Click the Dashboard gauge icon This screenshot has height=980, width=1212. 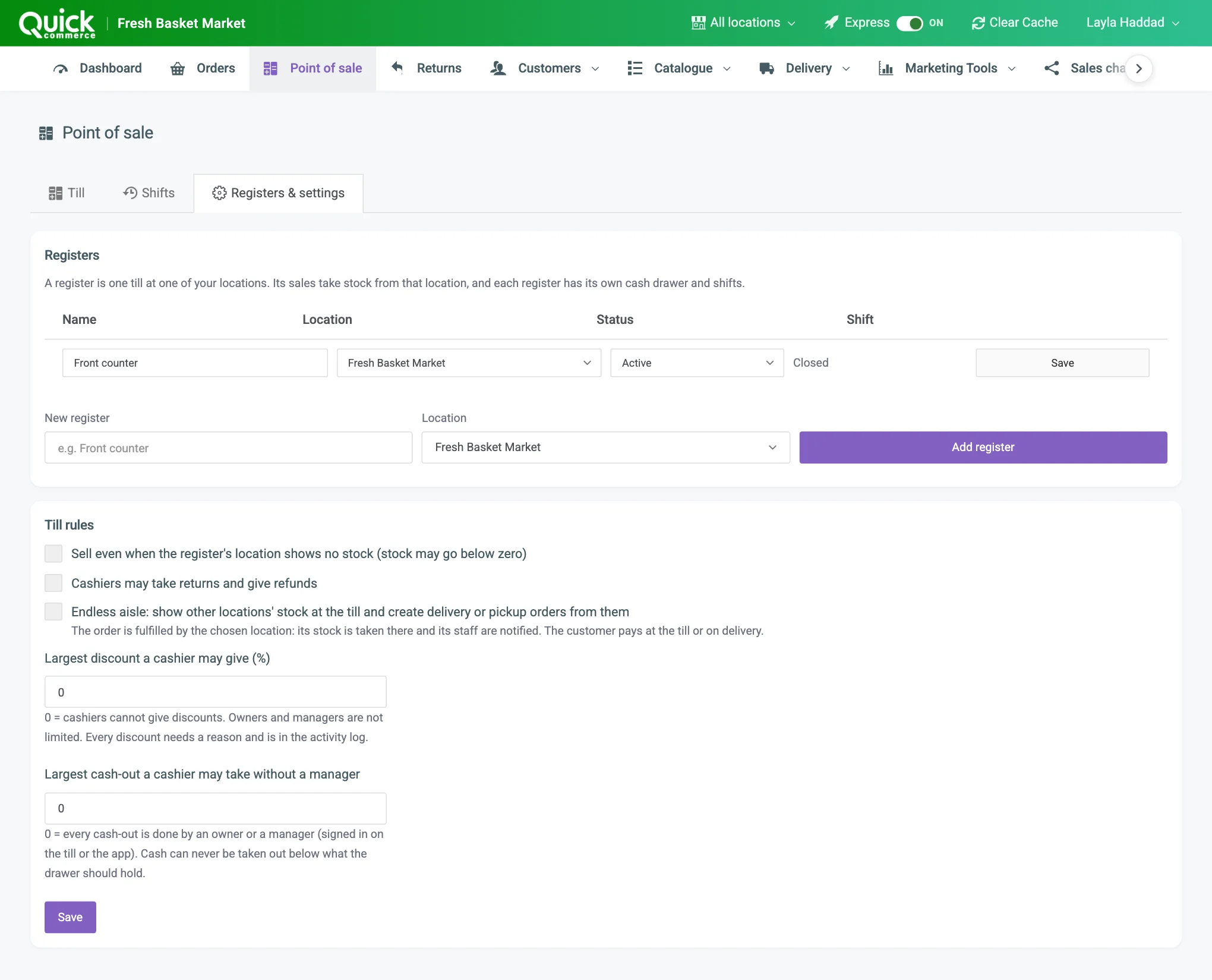[61, 68]
